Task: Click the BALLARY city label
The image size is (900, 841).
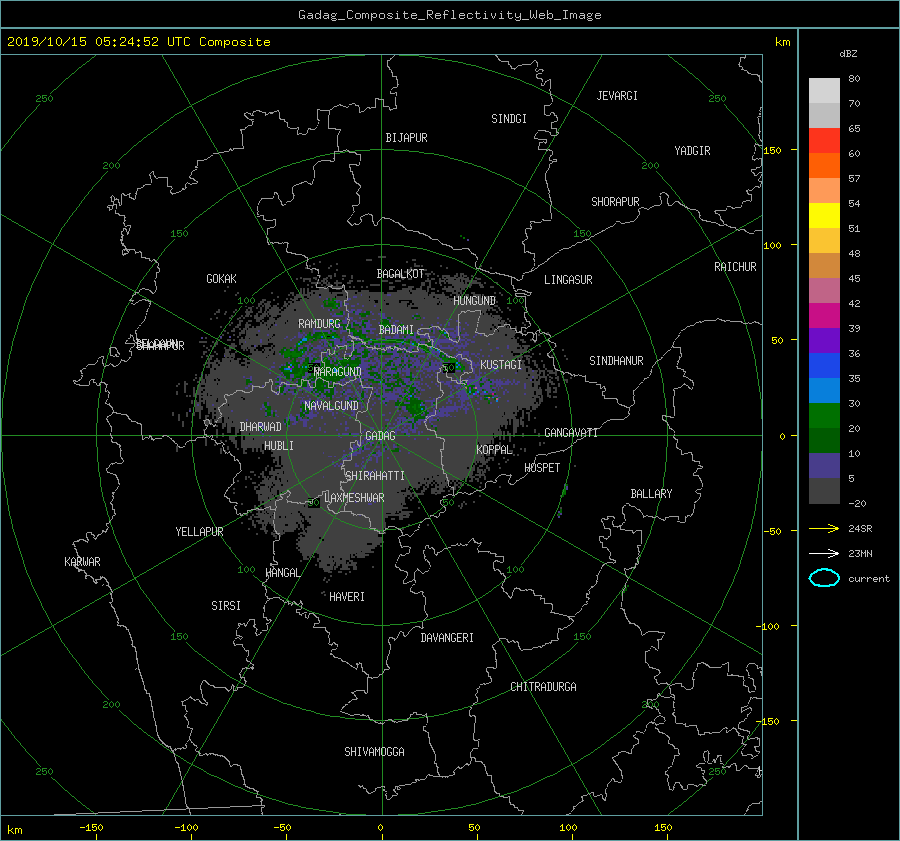Action: pos(651,494)
